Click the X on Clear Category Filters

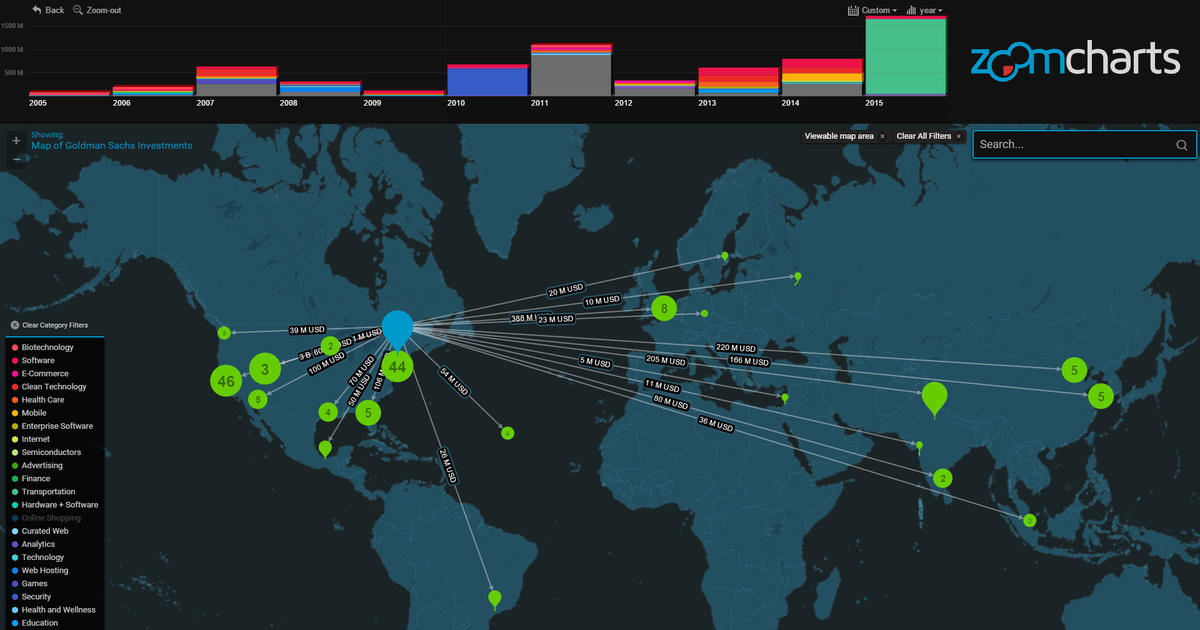[x=15, y=325]
